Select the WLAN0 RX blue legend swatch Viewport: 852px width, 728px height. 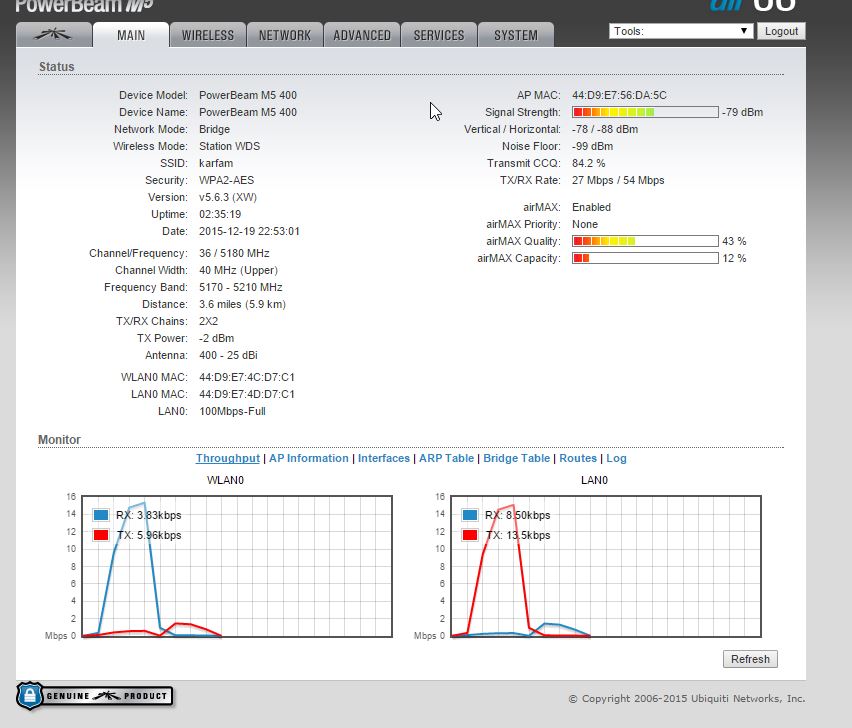[101, 515]
